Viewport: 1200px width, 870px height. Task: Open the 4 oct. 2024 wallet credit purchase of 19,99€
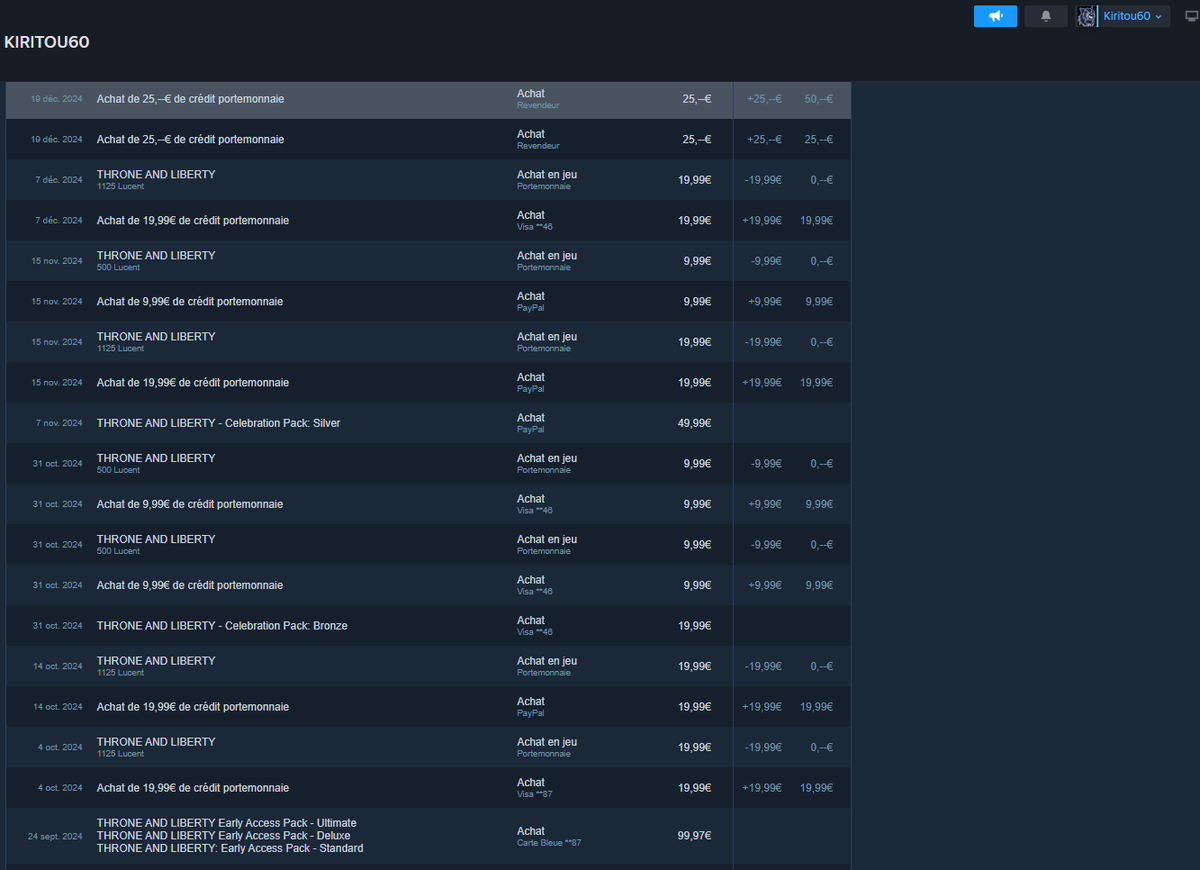point(428,788)
